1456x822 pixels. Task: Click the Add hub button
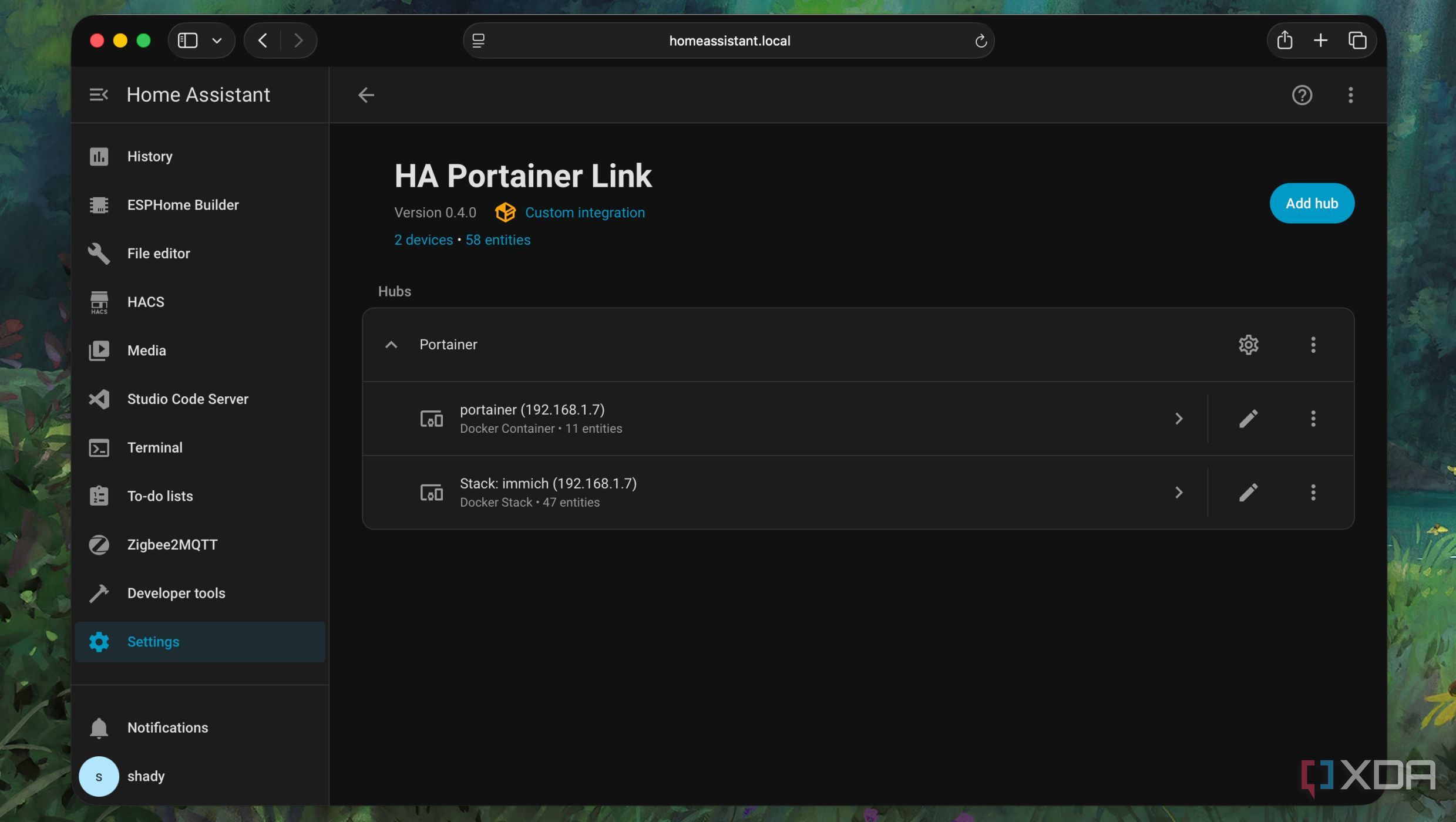pyautogui.click(x=1312, y=203)
